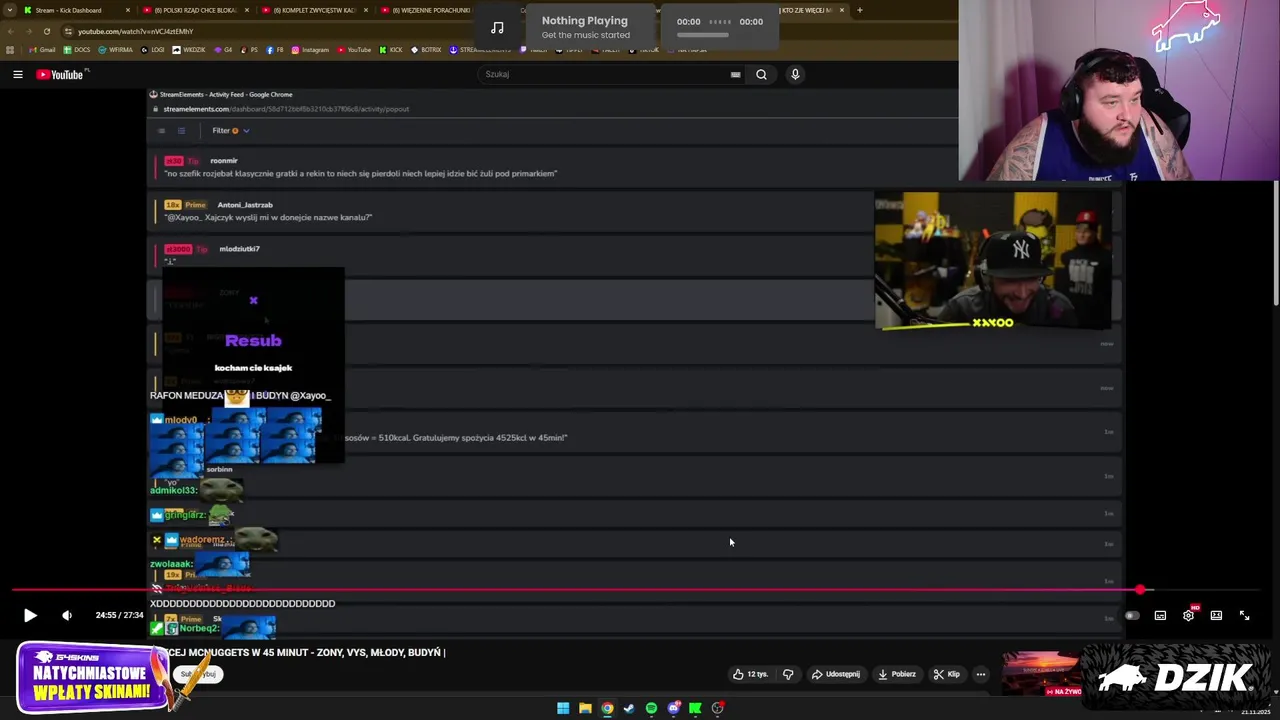The image size is (1280, 720).
Task: Open the LOGI bookmark
Action: (x=153, y=50)
